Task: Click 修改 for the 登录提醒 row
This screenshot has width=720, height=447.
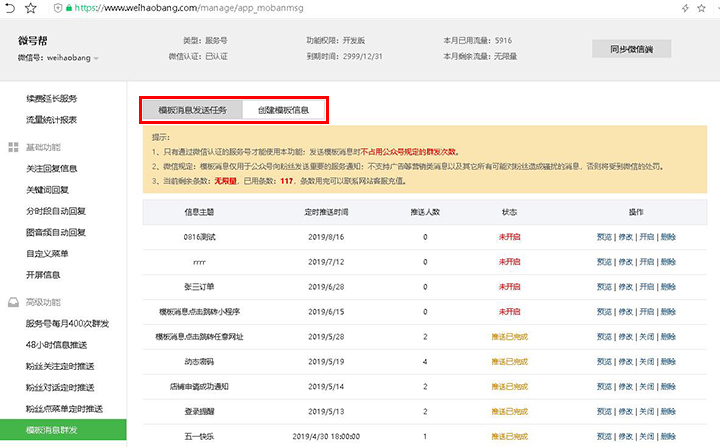Action: (625, 412)
